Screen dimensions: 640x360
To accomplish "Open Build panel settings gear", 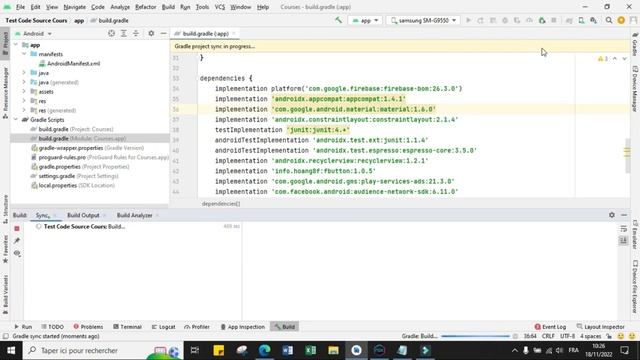I will coord(611,215).
